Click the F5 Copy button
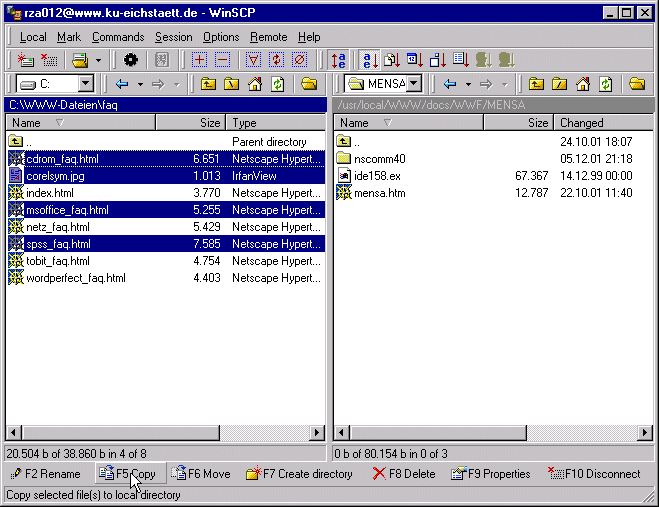Screen dimensions: 659x507 pyautogui.click(x=130, y=473)
